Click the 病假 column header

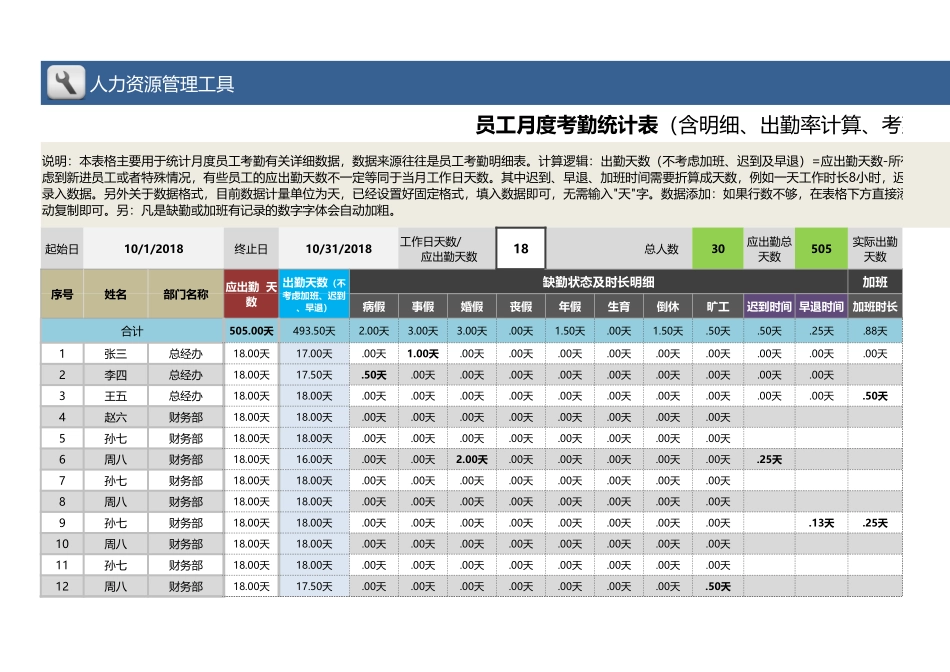pyautogui.click(x=373, y=306)
